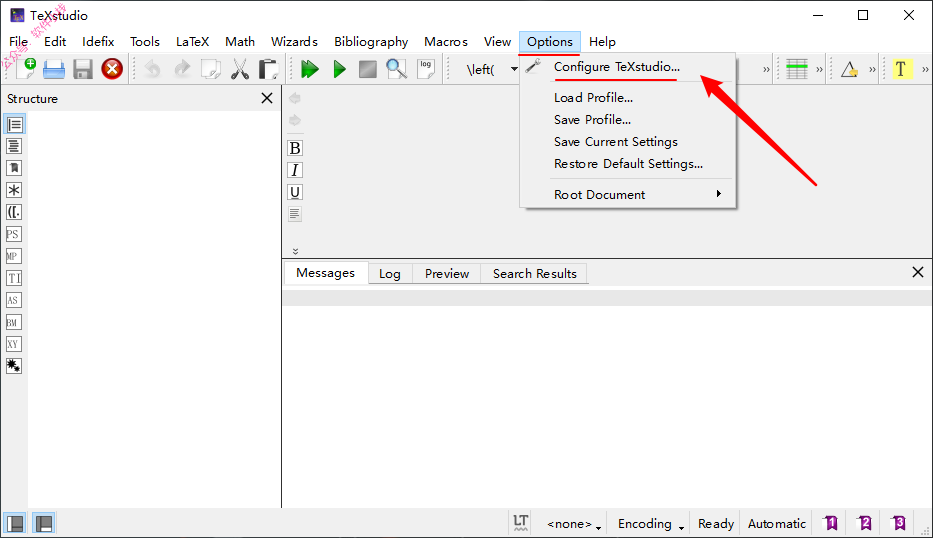The height and width of the screenshot is (538, 933).
Task: Click the Undo arrow icon
Action: [152, 69]
